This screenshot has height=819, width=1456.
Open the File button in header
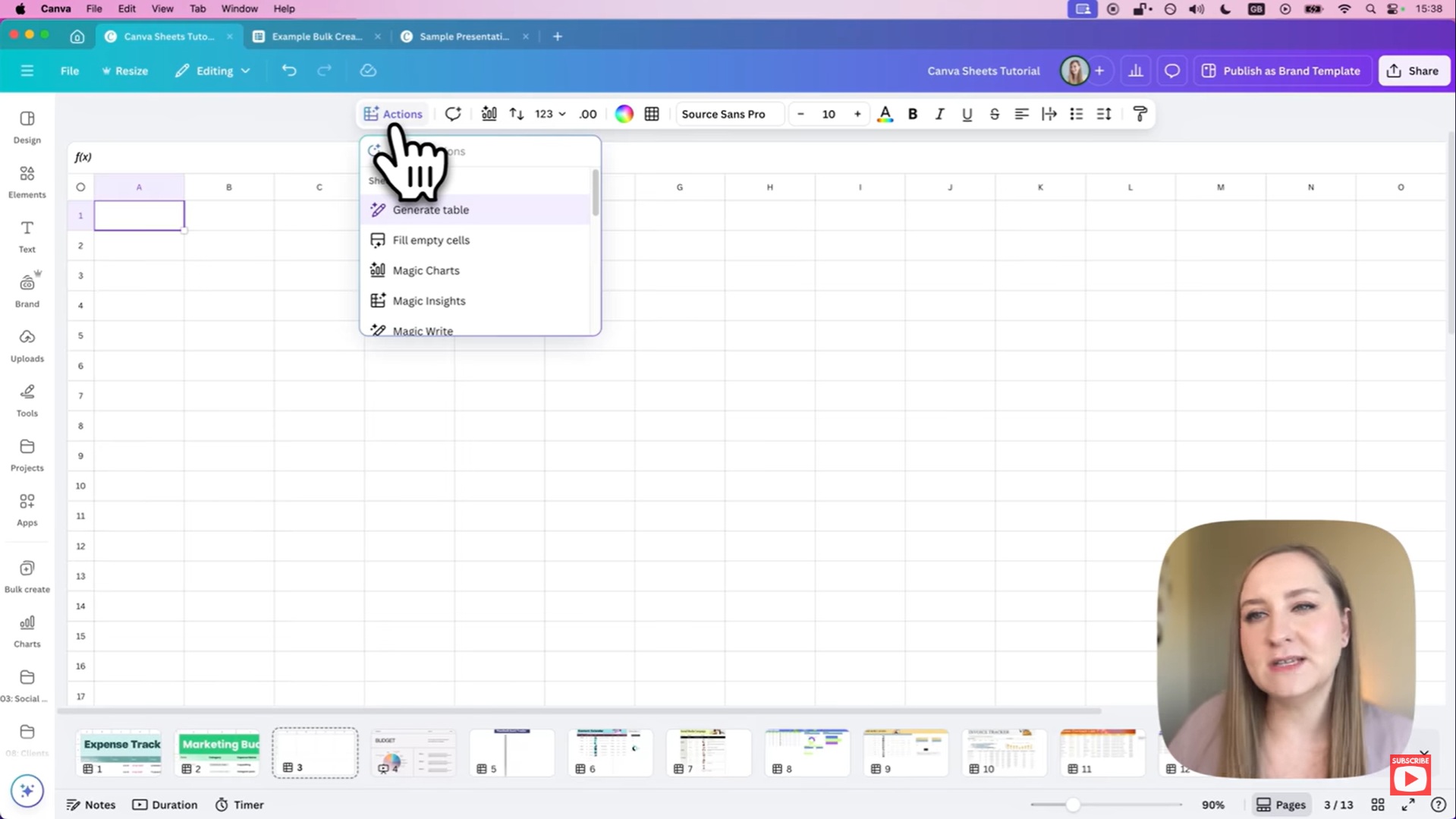[x=70, y=71]
